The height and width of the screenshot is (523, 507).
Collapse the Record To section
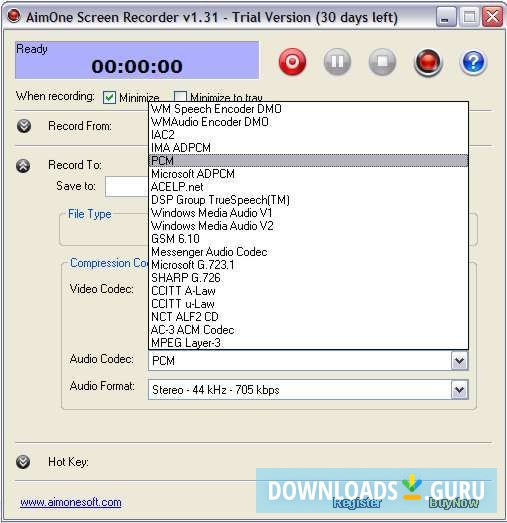click(23, 165)
